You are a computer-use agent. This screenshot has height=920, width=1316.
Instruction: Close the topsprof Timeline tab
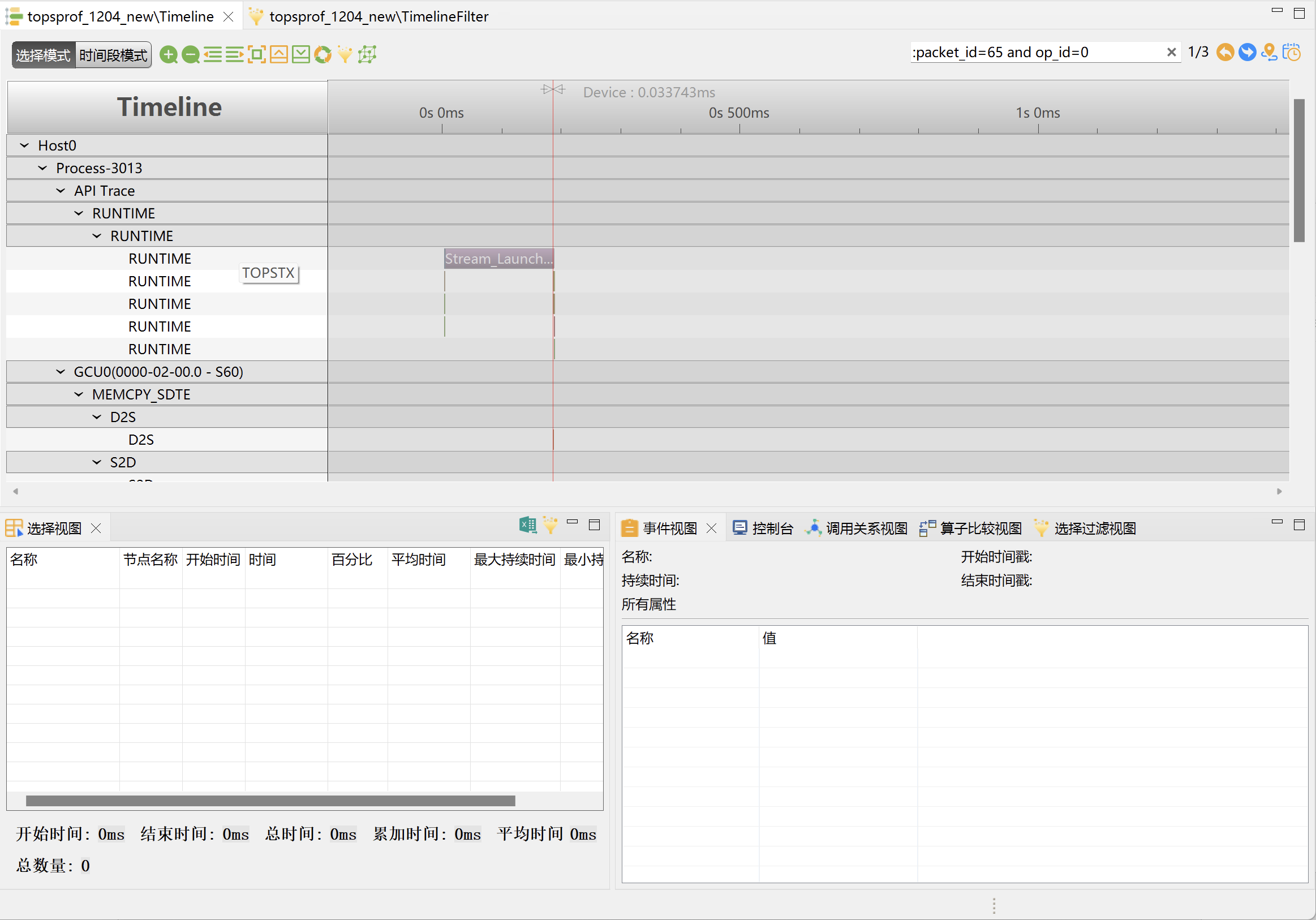click(x=228, y=17)
